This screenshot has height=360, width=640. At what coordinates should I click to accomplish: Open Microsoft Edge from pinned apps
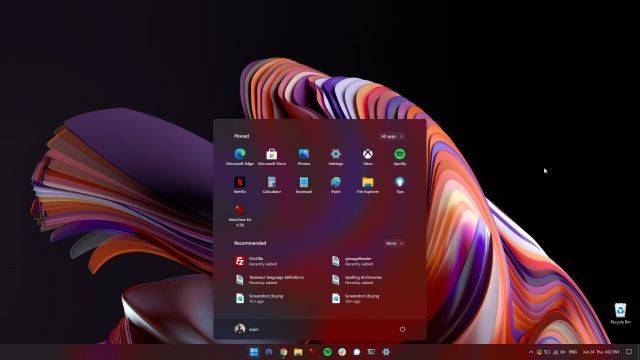(x=240, y=157)
